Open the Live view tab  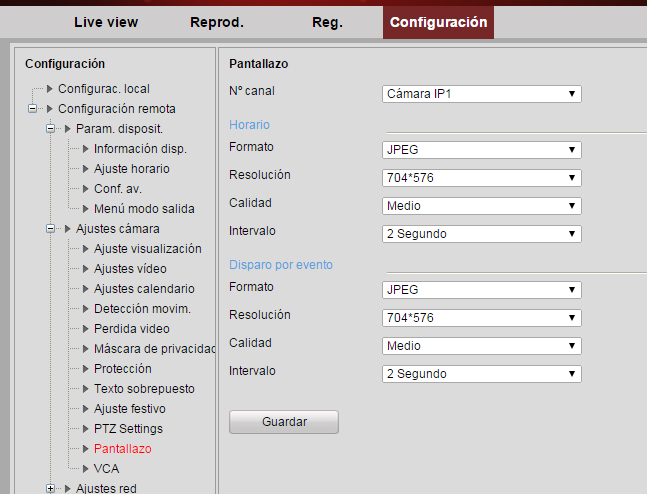tap(106, 22)
